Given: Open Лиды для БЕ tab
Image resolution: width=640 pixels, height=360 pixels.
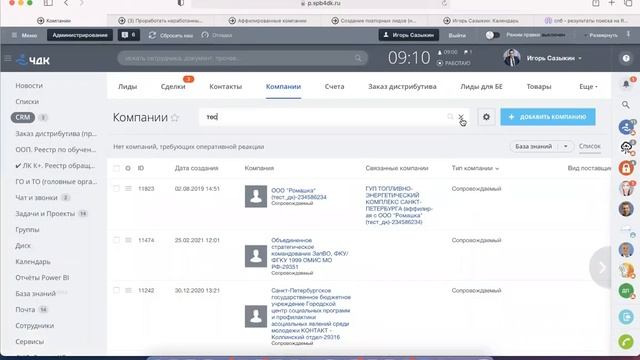Looking at the screenshot, I should [x=481, y=87].
